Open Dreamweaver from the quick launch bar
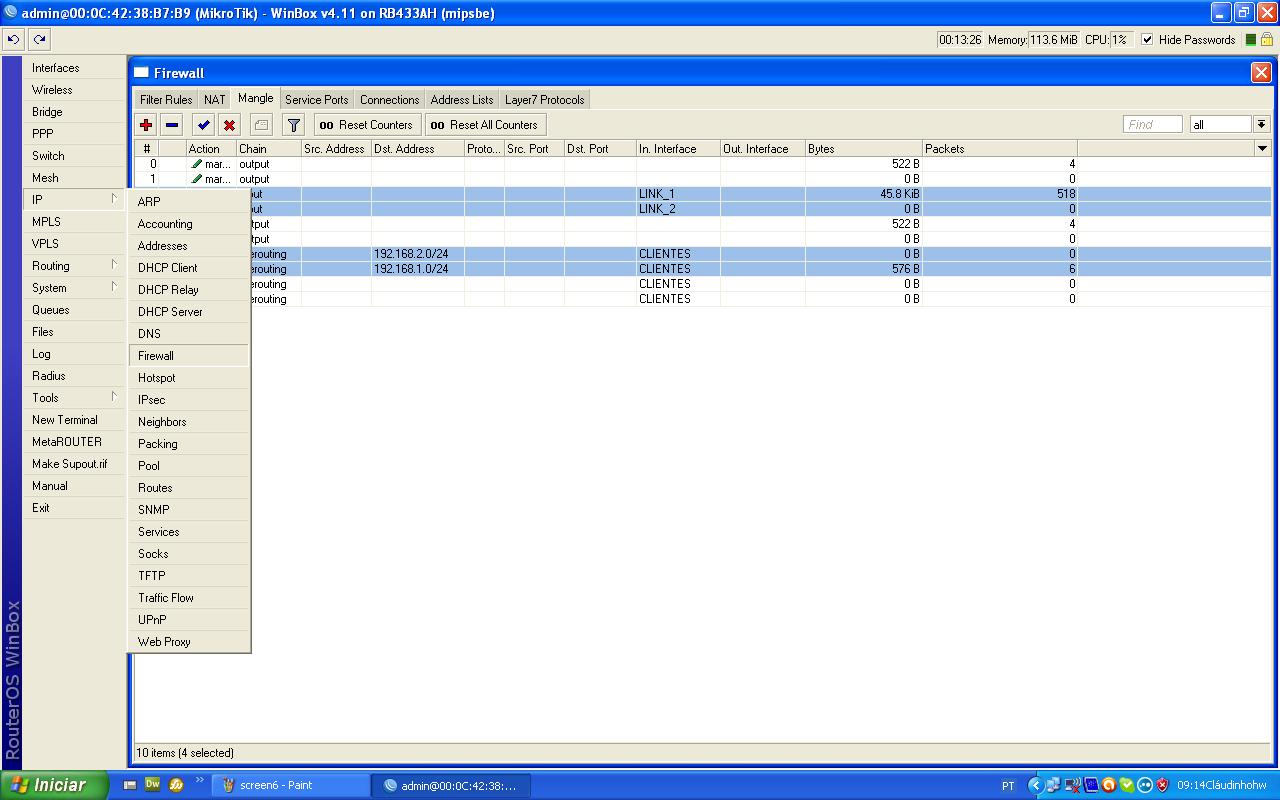Screen dimensions: 1280x800 (153, 785)
